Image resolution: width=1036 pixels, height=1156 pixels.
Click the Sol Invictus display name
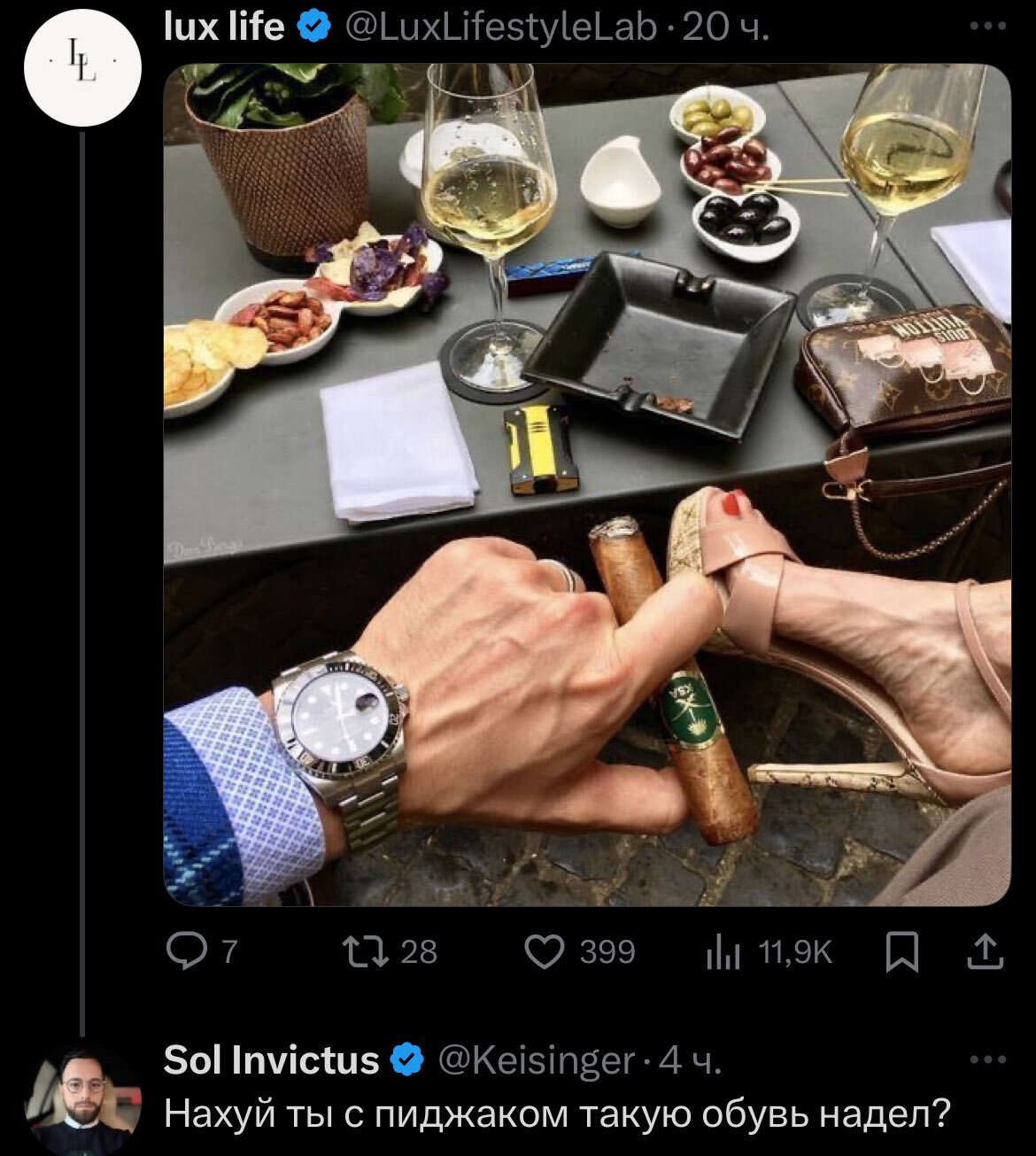click(x=271, y=1059)
